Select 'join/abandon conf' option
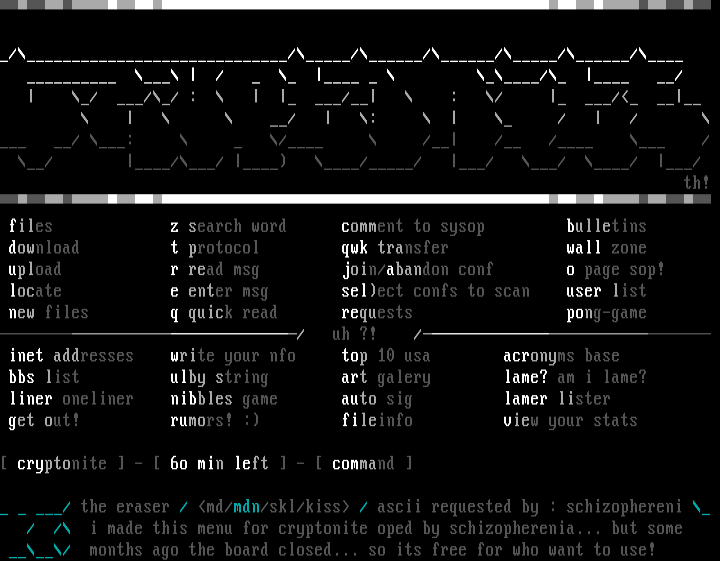 tap(416, 270)
